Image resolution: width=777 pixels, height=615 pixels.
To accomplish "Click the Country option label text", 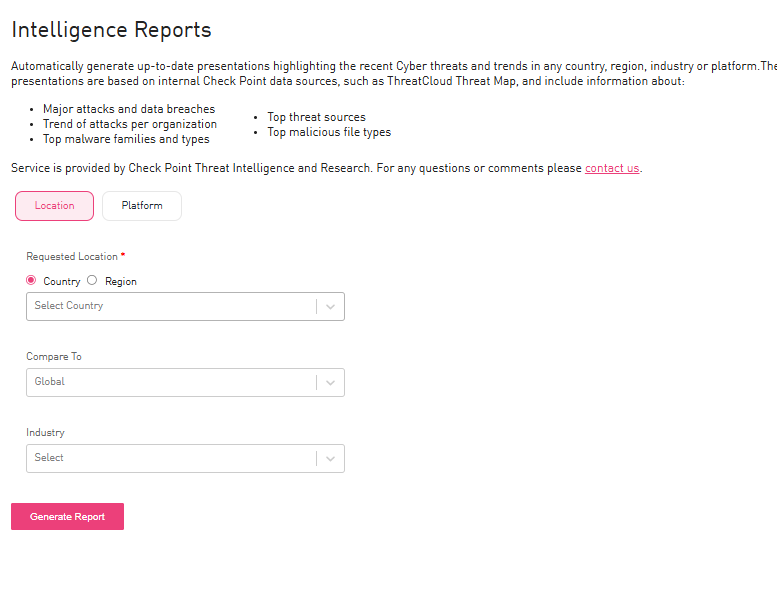I will coord(62,282).
